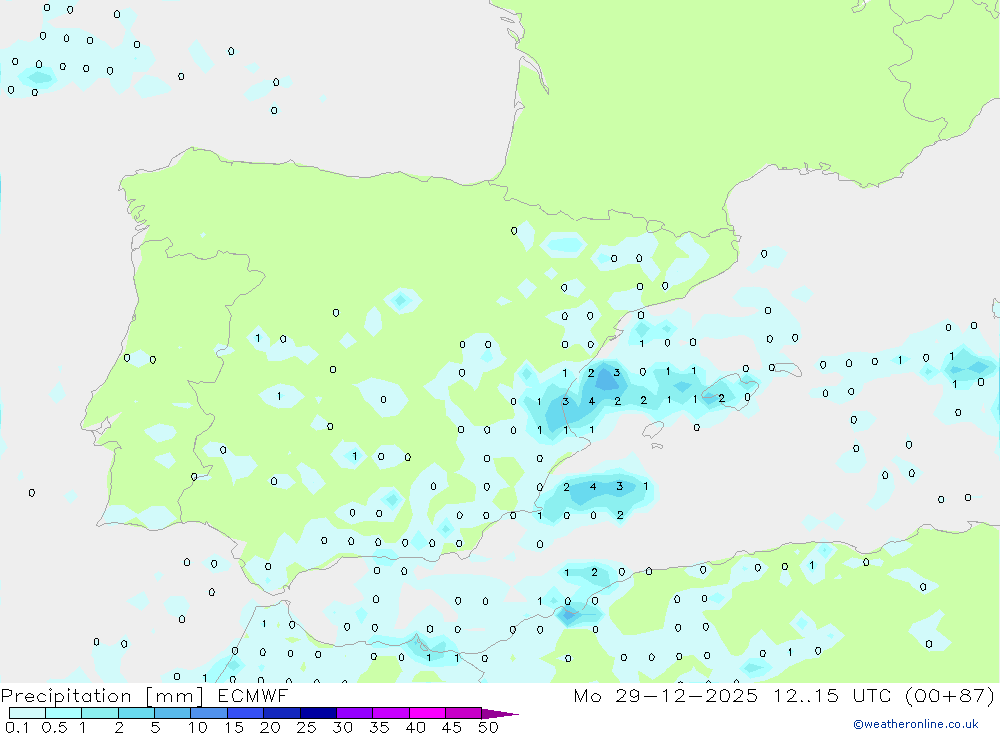The image size is (1000, 733).
Task: Click the "Precipitation" title word
Action: coord(66,696)
